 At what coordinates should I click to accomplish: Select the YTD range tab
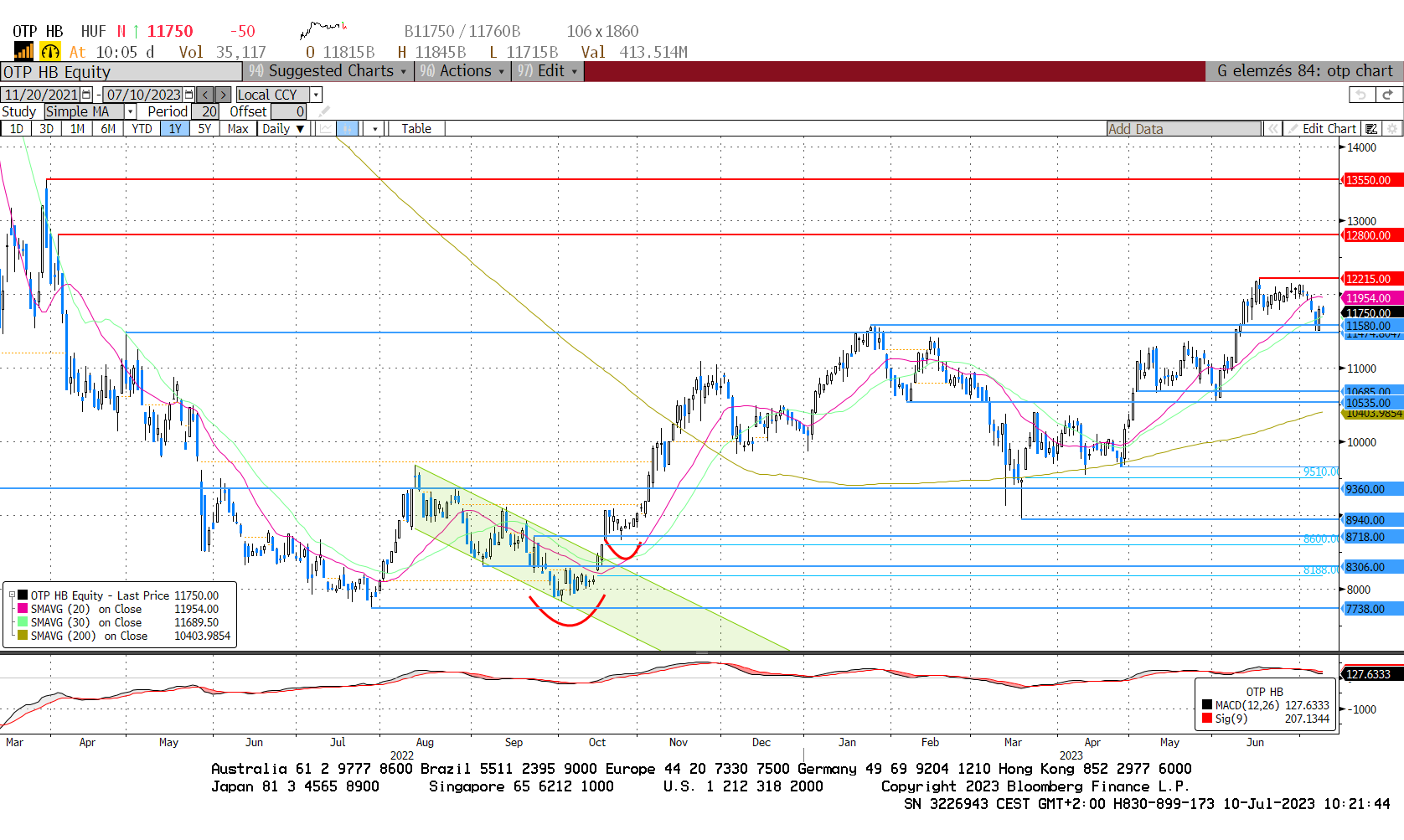click(x=142, y=128)
